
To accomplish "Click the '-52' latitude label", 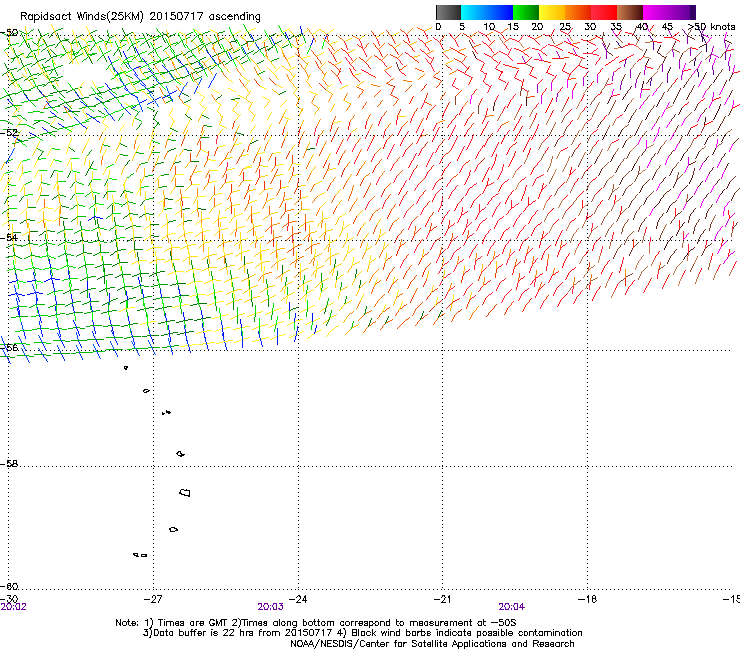I will point(9,133).
